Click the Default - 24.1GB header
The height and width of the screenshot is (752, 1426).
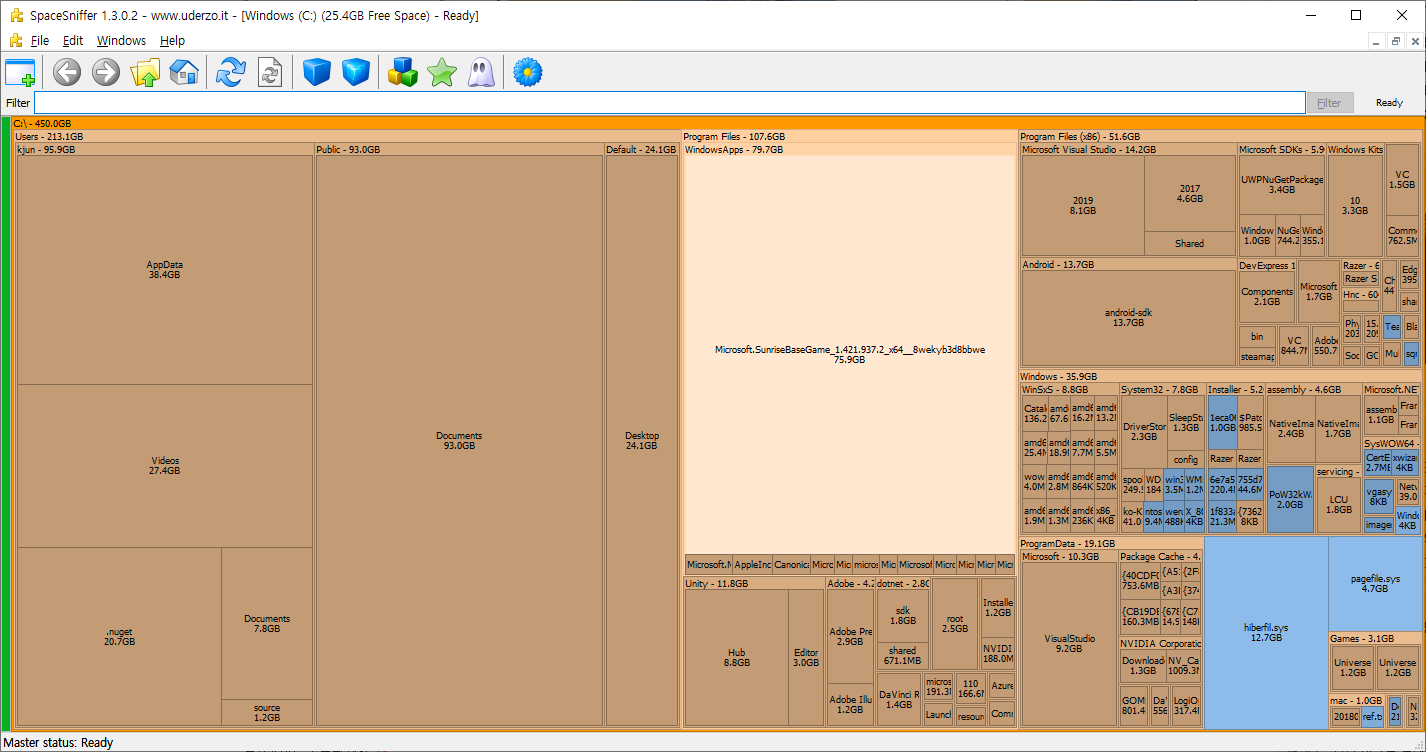[641, 149]
